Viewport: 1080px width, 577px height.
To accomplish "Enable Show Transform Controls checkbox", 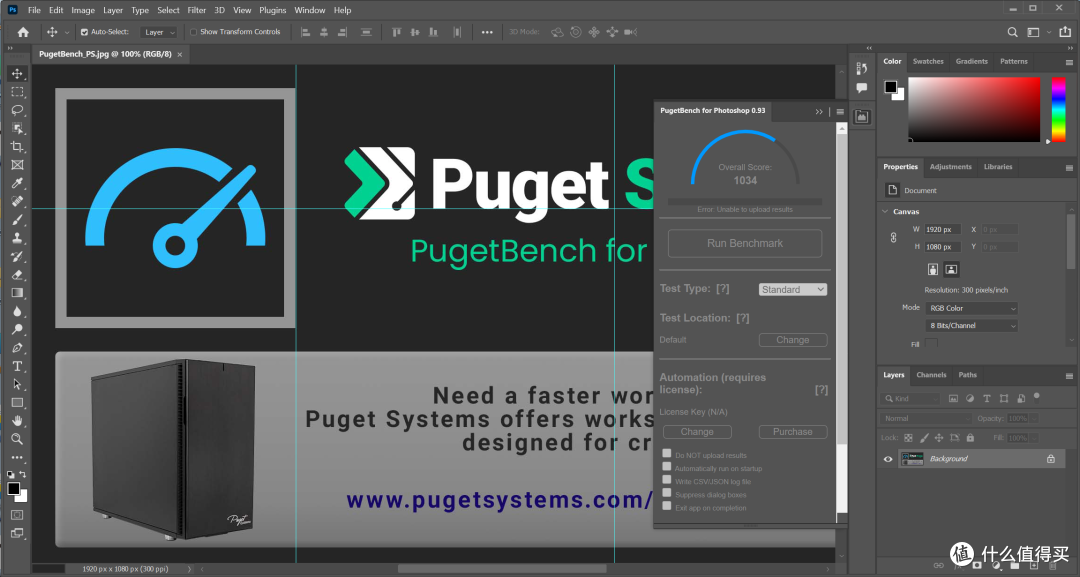I will tap(194, 32).
